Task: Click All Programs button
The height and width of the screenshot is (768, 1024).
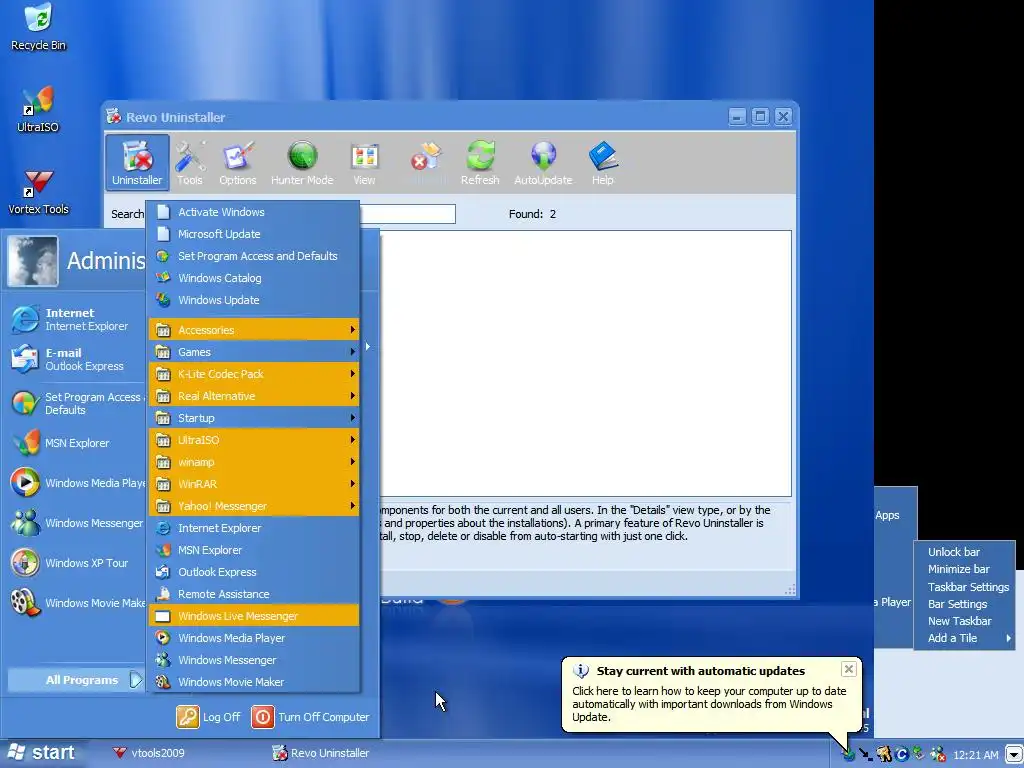Action: coord(75,680)
